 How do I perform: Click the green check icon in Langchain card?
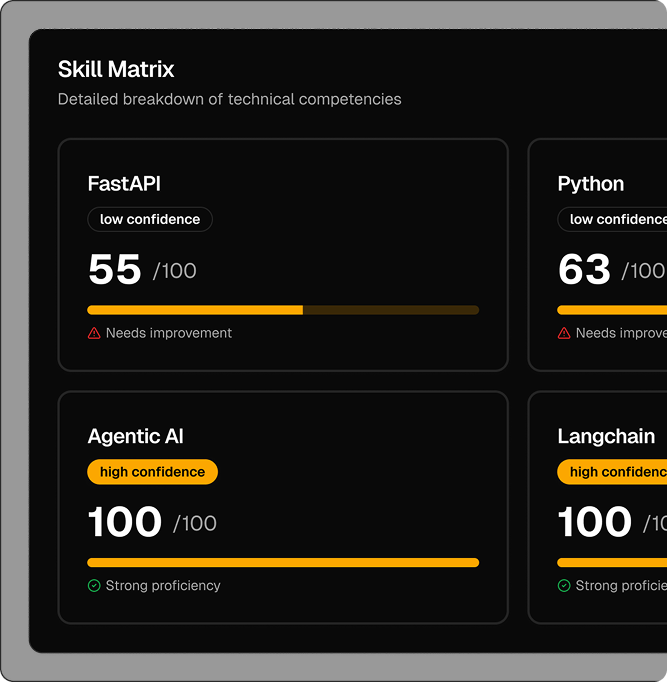click(564, 586)
